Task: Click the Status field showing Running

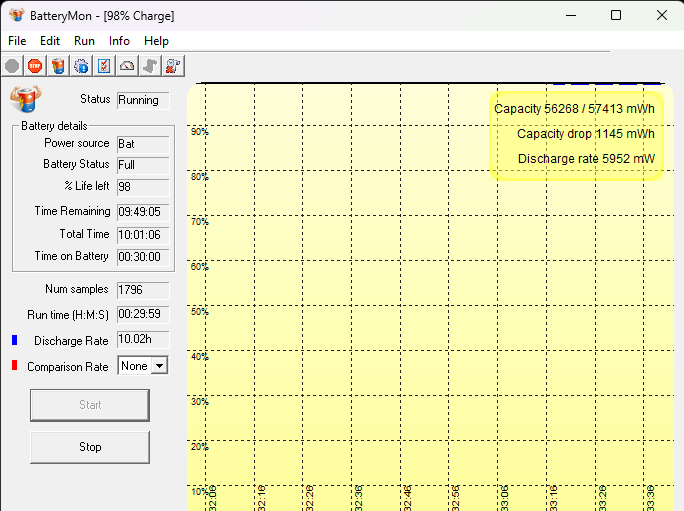Action: tap(143, 100)
